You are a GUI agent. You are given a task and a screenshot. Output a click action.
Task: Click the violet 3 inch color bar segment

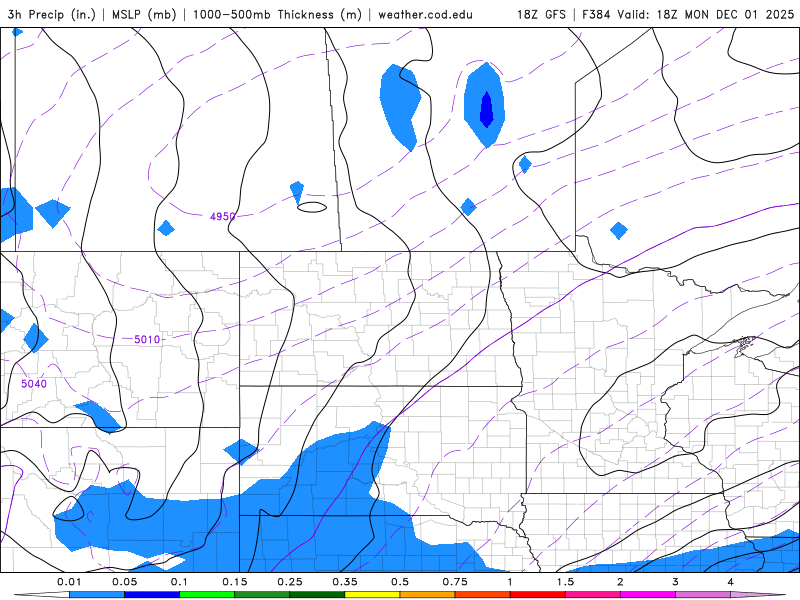(703, 595)
